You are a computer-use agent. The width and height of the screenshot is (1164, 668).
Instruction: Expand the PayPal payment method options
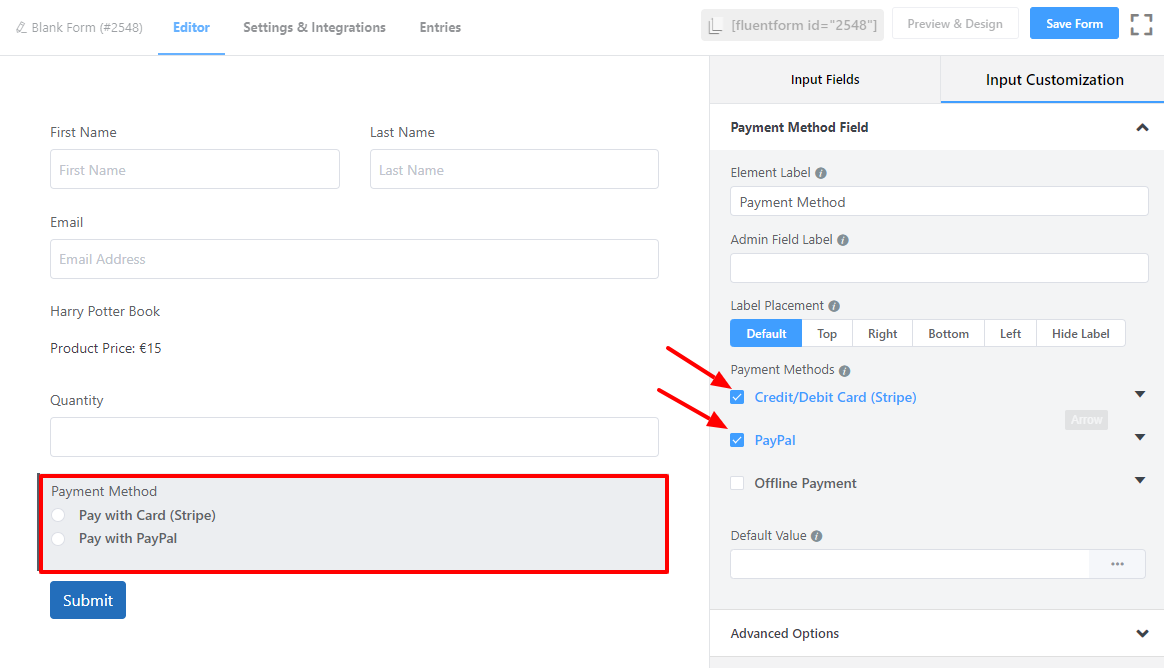[x=1140, y=437]
